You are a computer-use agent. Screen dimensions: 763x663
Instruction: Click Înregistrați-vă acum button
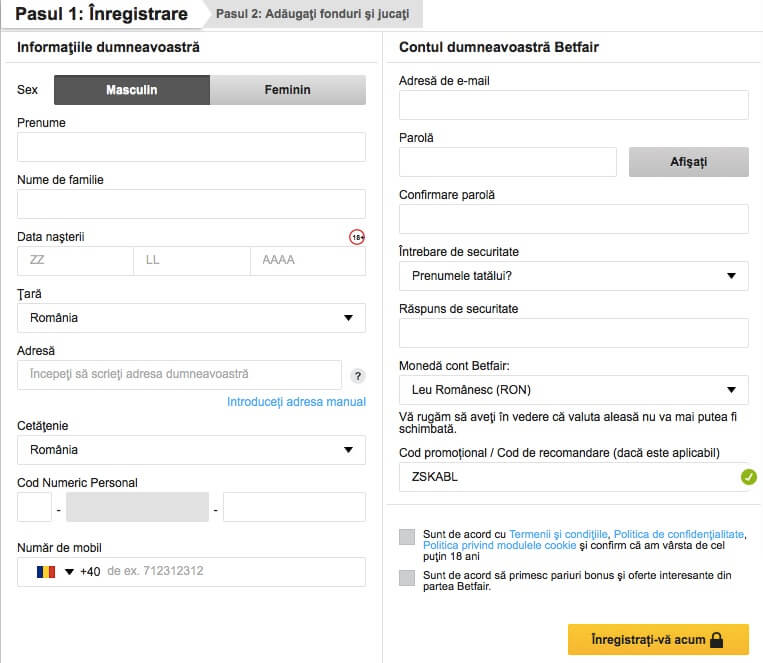coord(658,640)
